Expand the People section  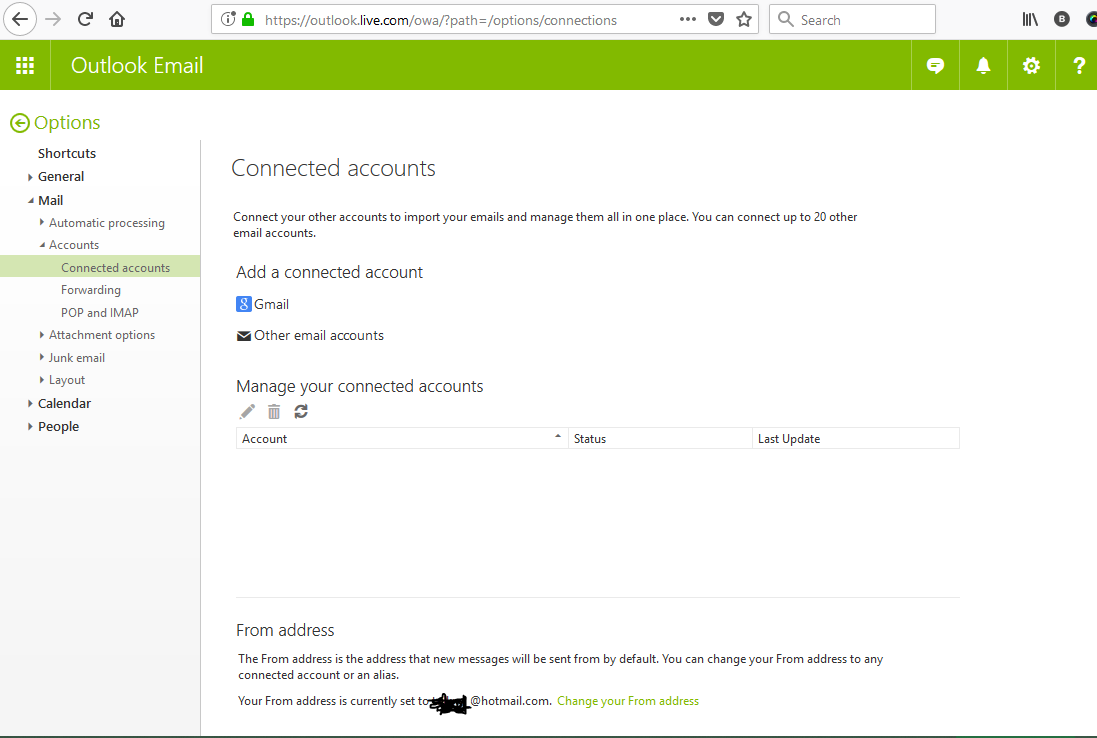click(30, 427)
